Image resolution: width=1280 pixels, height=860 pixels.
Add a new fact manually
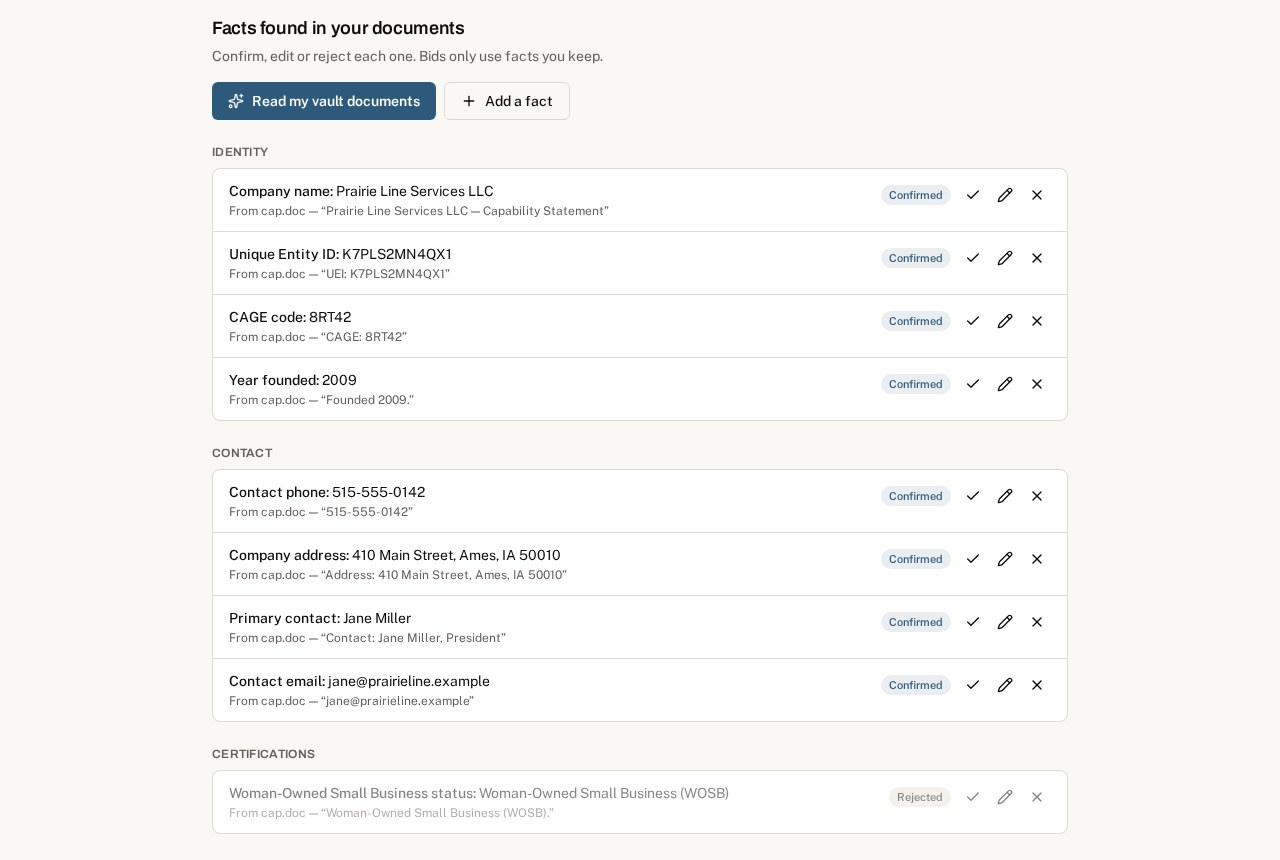click(x=507, y=101)
